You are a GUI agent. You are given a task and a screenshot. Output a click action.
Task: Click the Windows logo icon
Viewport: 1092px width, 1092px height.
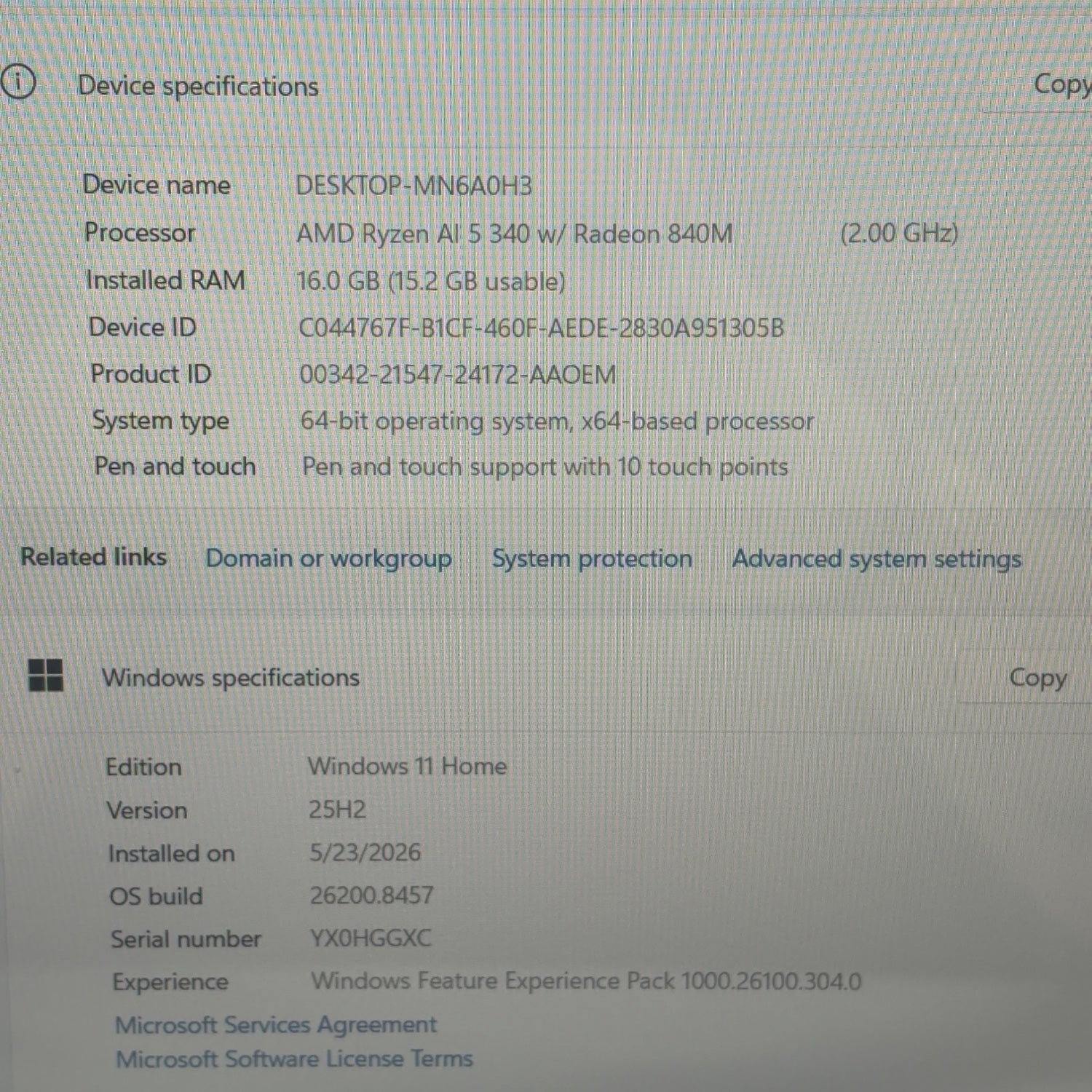pyautogui.click(x=46, y=675)
